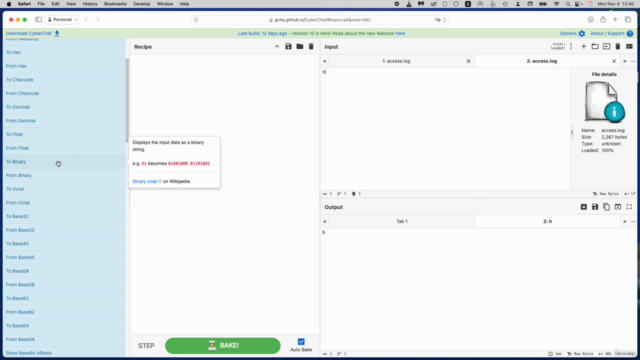Viewport: 640px width, 360px height.
Task: Open Safari downloads icon
Action: pyautogui.click(x=591, y=20)
